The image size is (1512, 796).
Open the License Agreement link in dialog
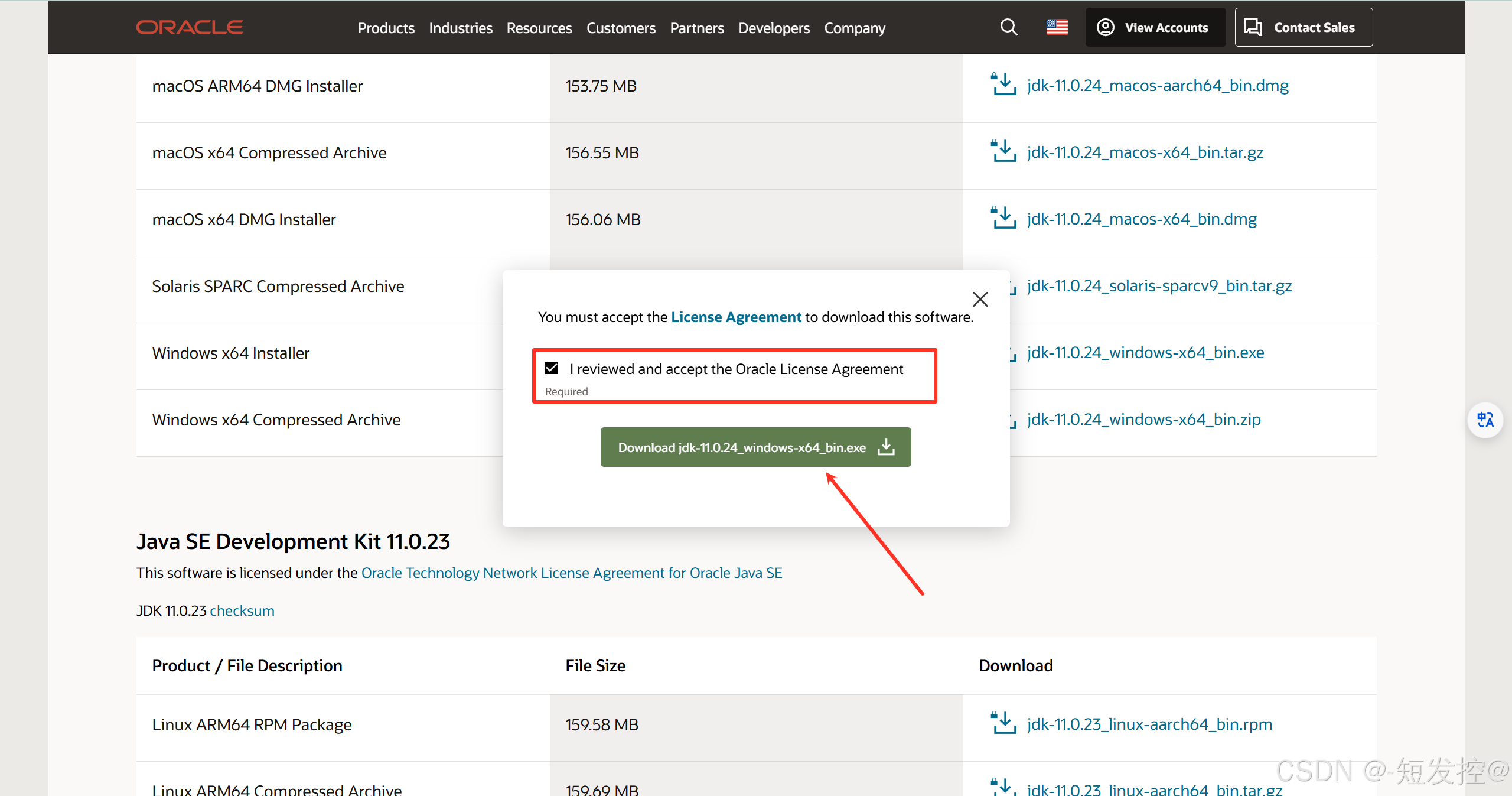736,317
